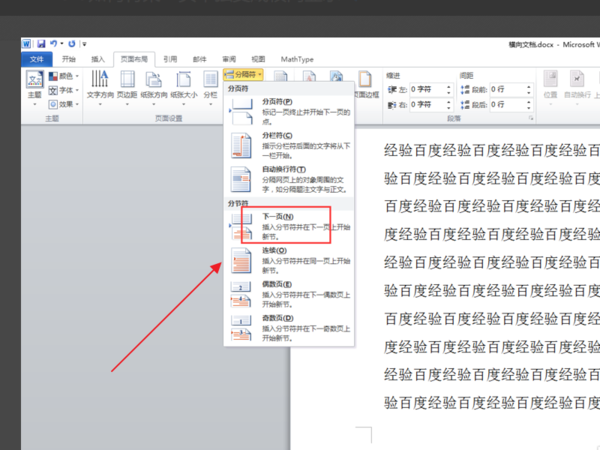
Task: Click the 纸张大小 (Paper Size) icon
Action: click(183, 80)
